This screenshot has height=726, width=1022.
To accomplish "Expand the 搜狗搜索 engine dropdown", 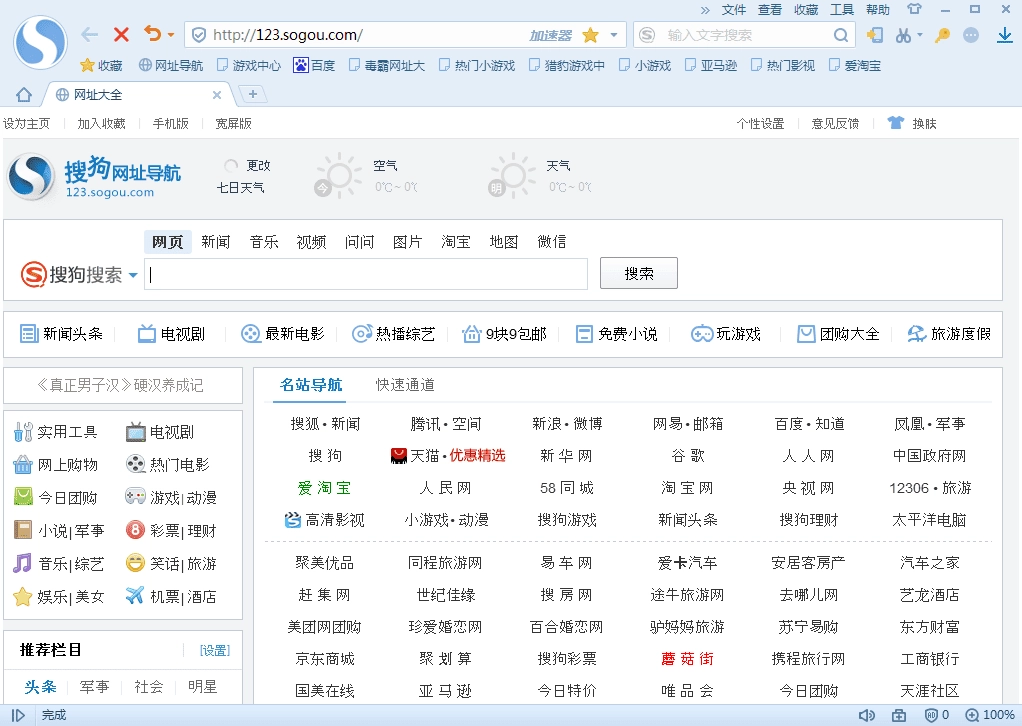I will click(x=133, y=275).
